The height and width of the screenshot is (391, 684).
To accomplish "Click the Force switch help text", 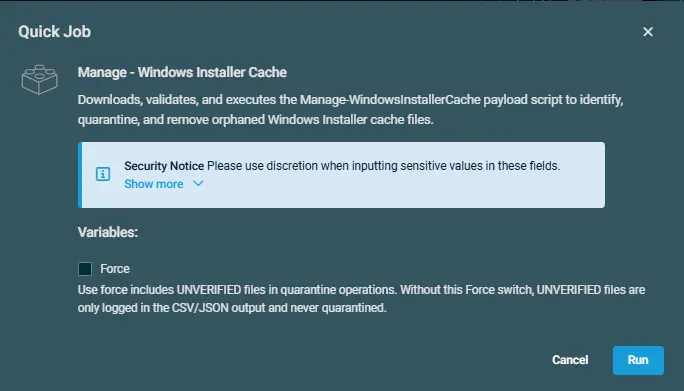I will 361,299.
